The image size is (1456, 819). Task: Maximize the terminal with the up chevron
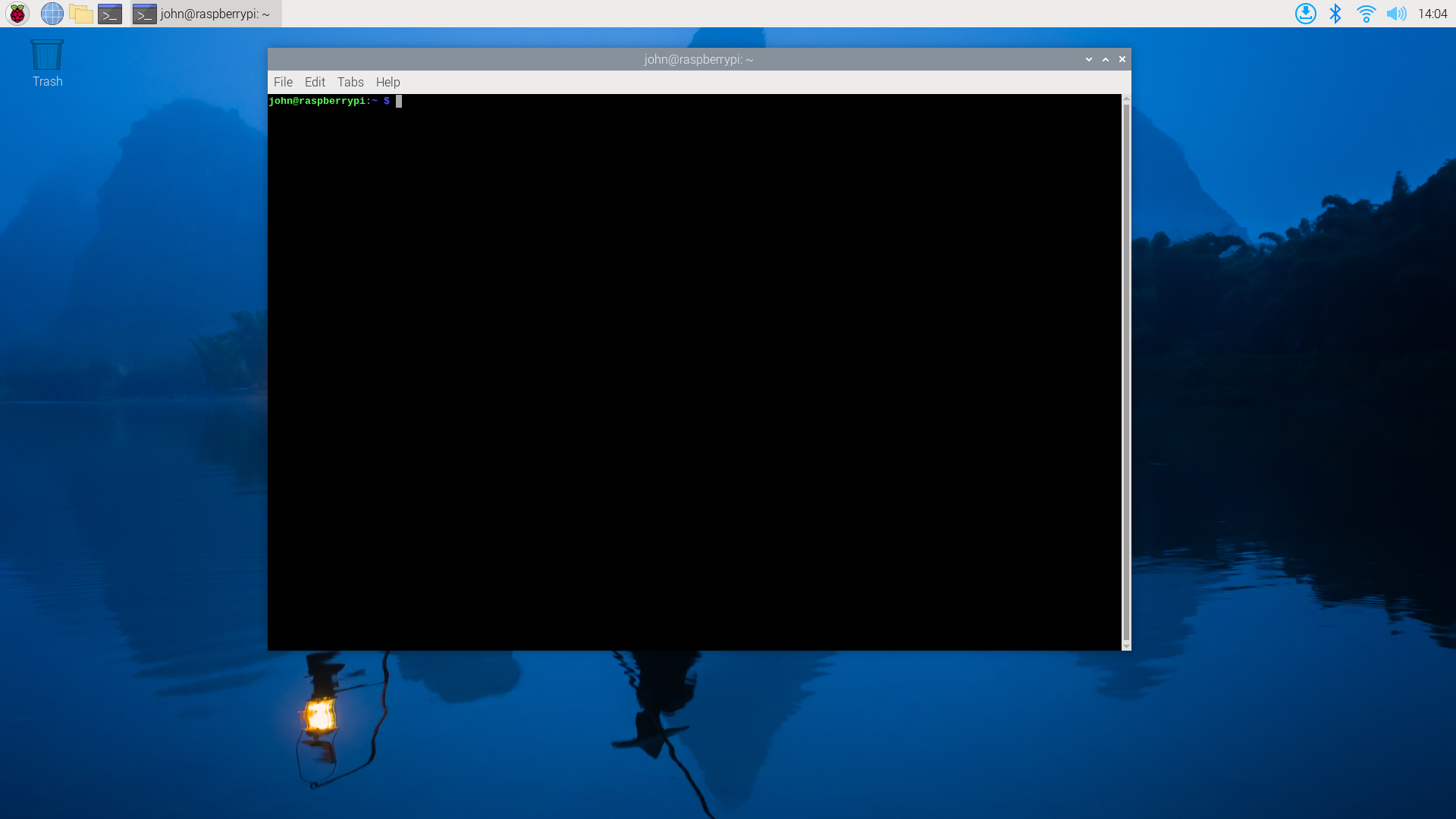[1106, 59]
